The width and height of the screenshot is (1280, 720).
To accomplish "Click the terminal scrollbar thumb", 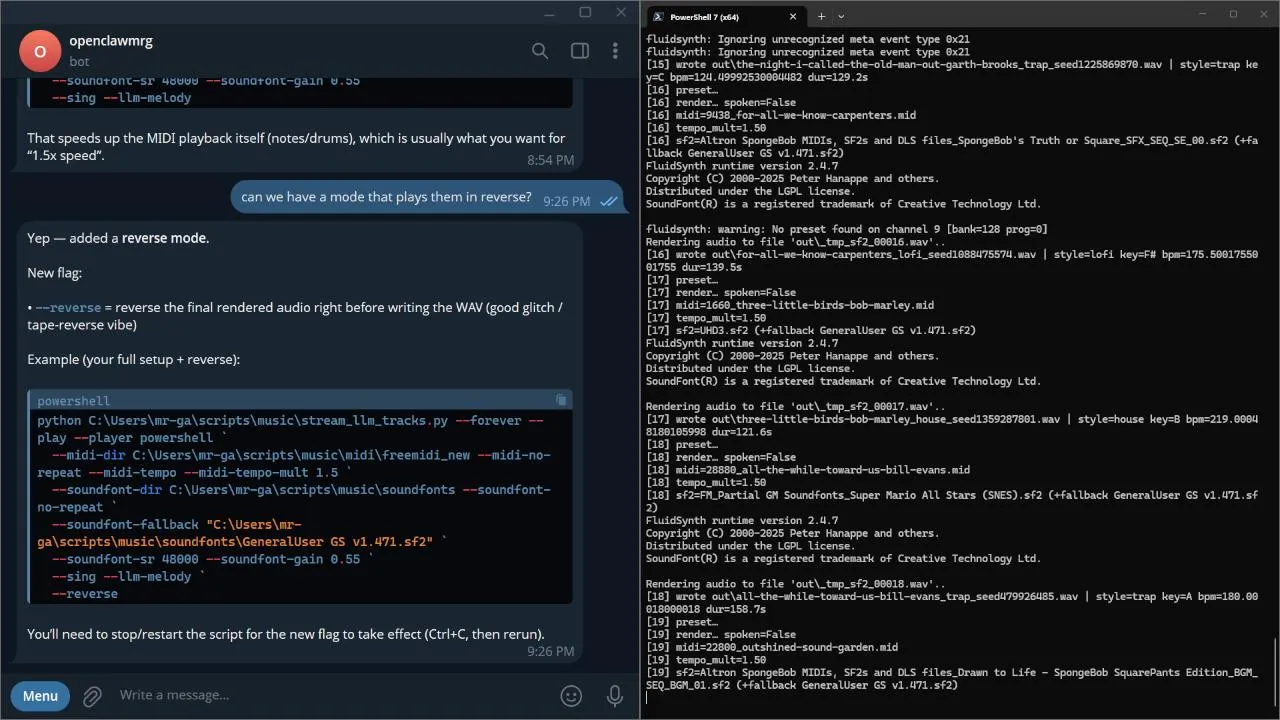I will tap(1275, 671).
